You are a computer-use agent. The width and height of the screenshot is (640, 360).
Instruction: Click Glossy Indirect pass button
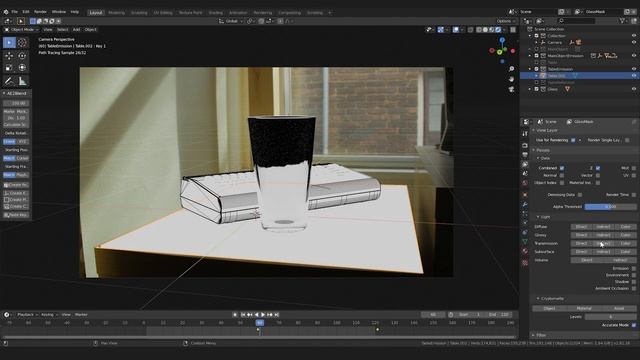tap(603, 235)
